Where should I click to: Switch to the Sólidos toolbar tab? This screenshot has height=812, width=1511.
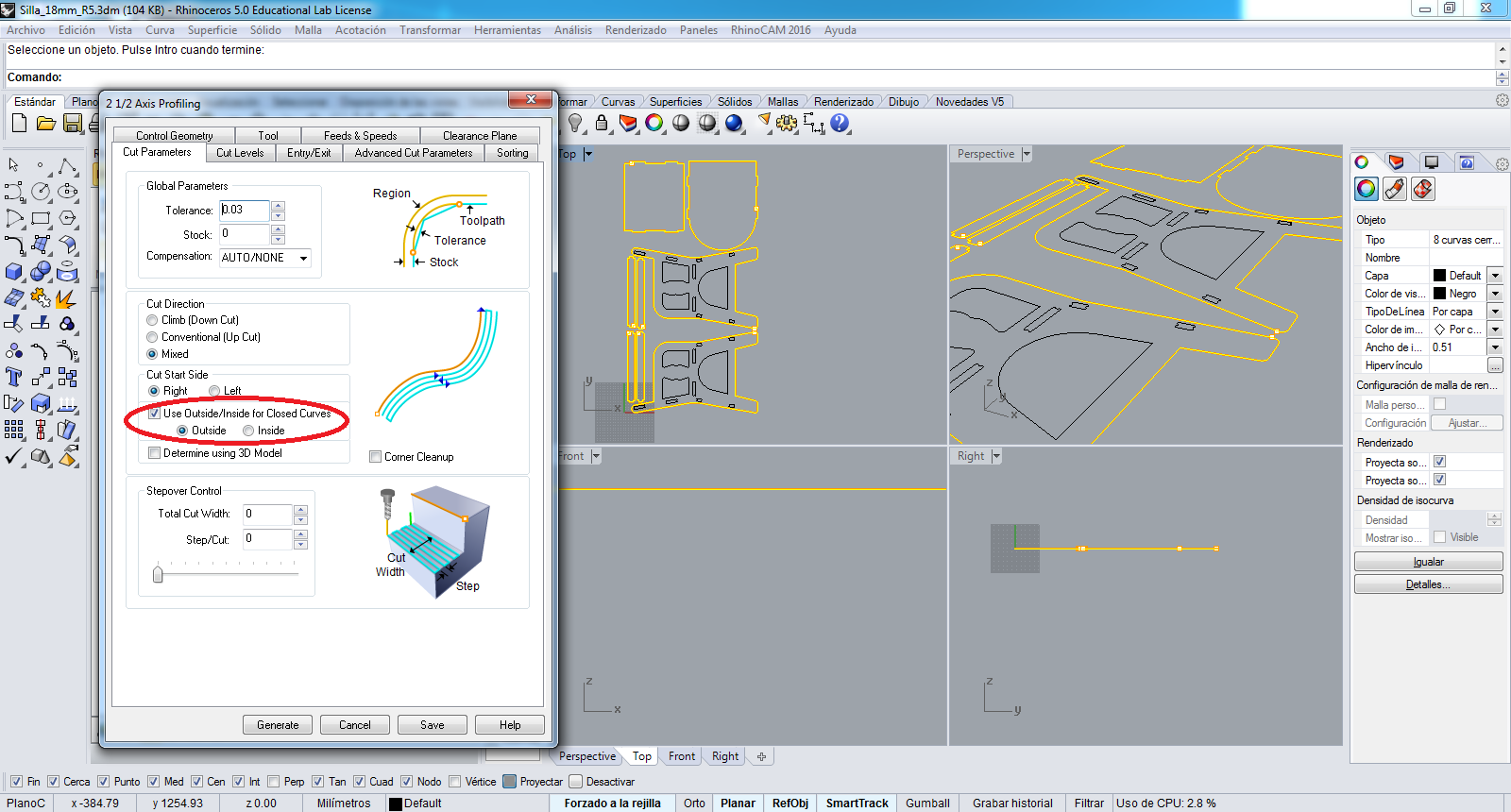coord(735,102)
